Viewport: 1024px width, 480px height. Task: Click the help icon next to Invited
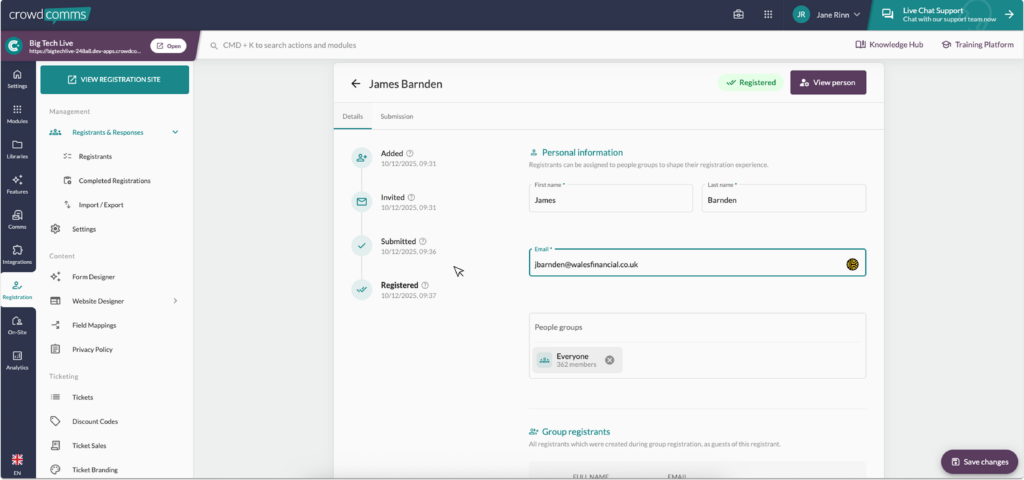pyautogui.click(x=412, y=198)
